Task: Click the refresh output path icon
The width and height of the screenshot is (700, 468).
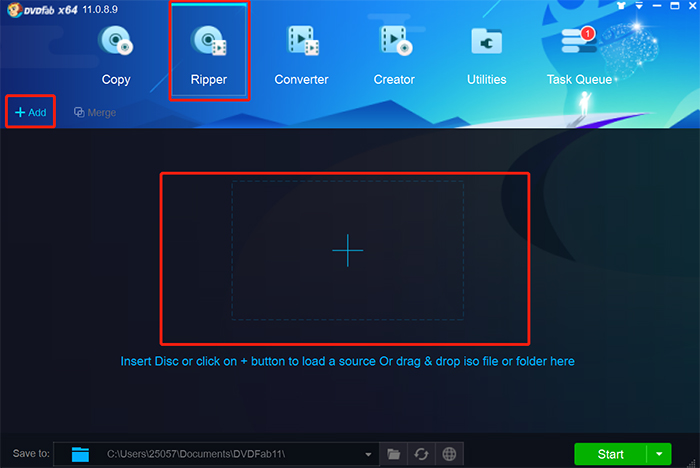Action: 421,454
